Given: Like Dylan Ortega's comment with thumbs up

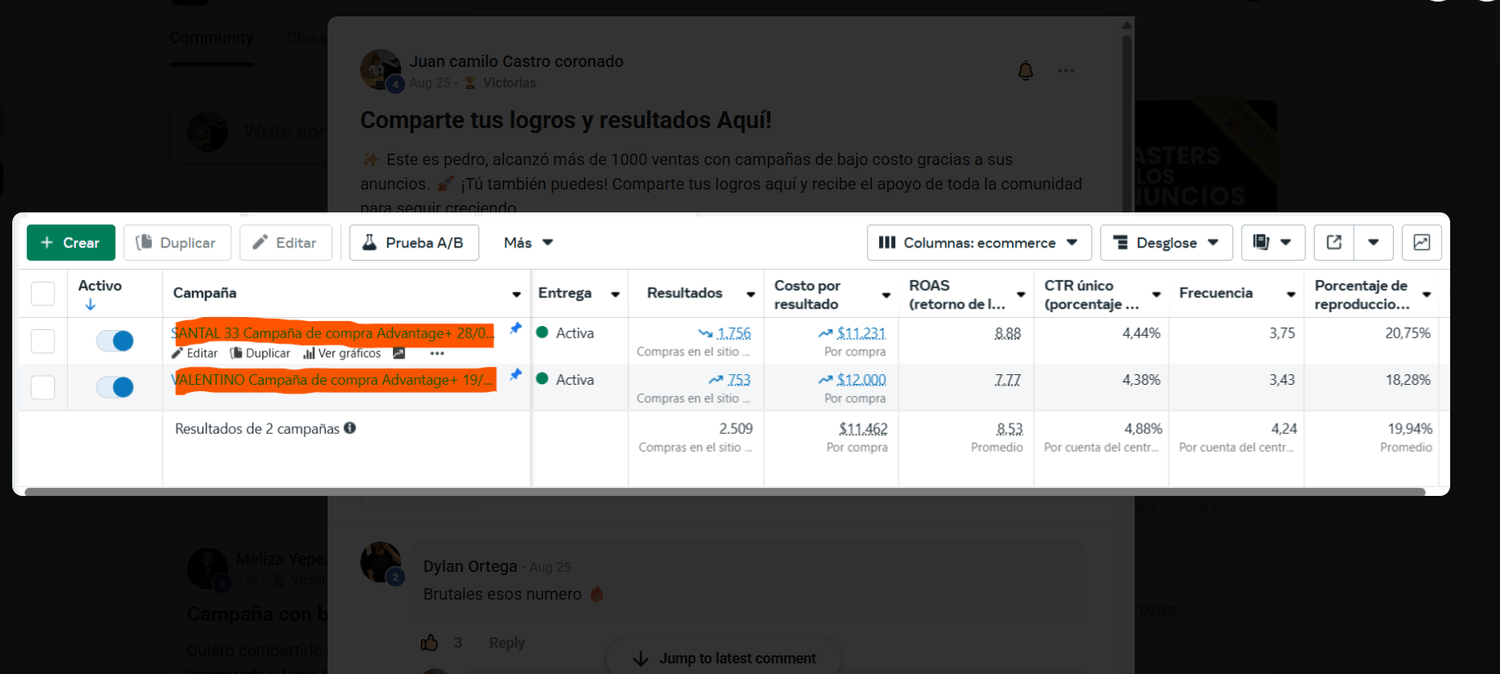Looking at the screenshot, I should click(x=430, y=642).
